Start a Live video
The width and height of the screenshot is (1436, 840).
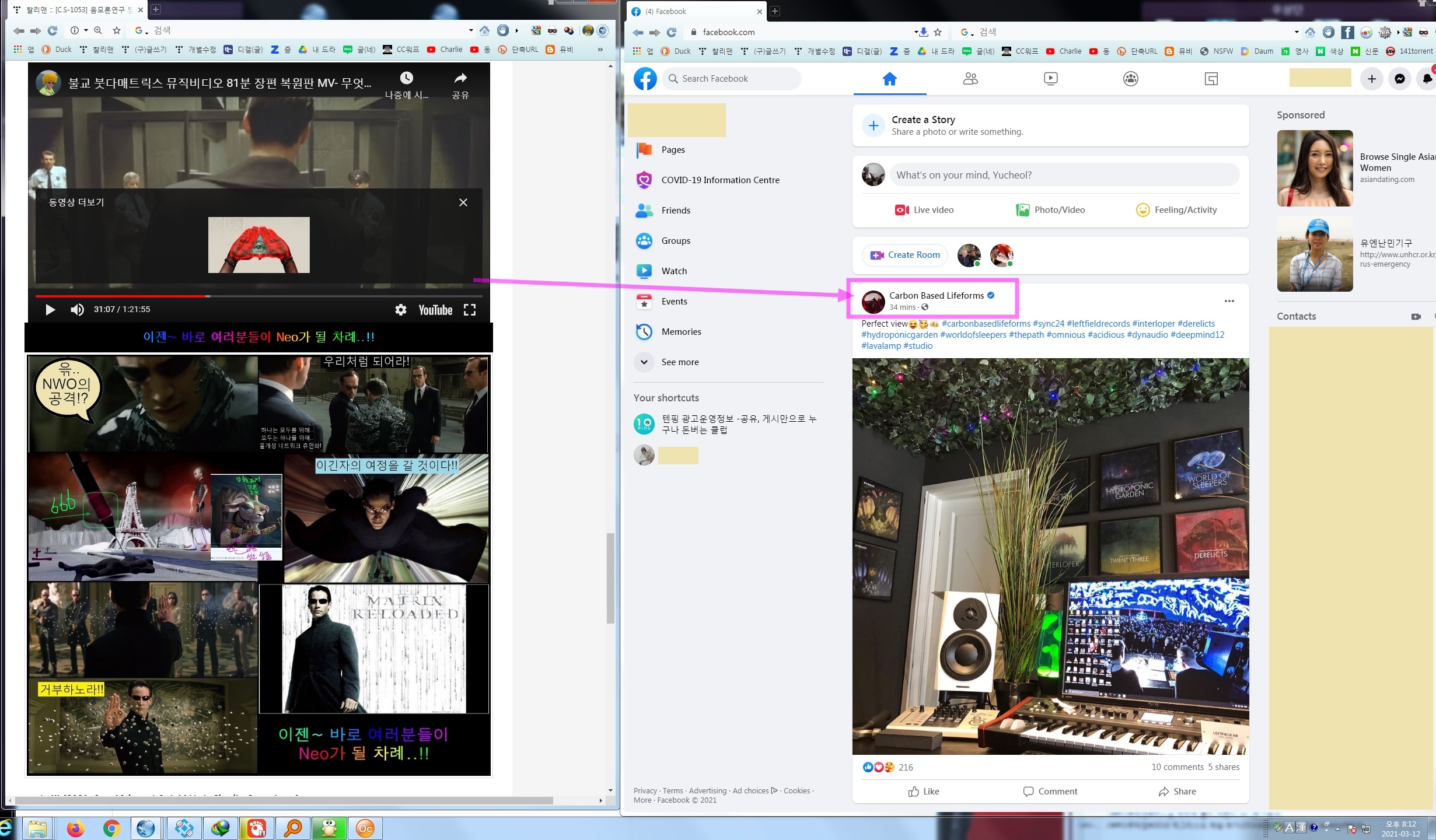(x=924, y=210)
